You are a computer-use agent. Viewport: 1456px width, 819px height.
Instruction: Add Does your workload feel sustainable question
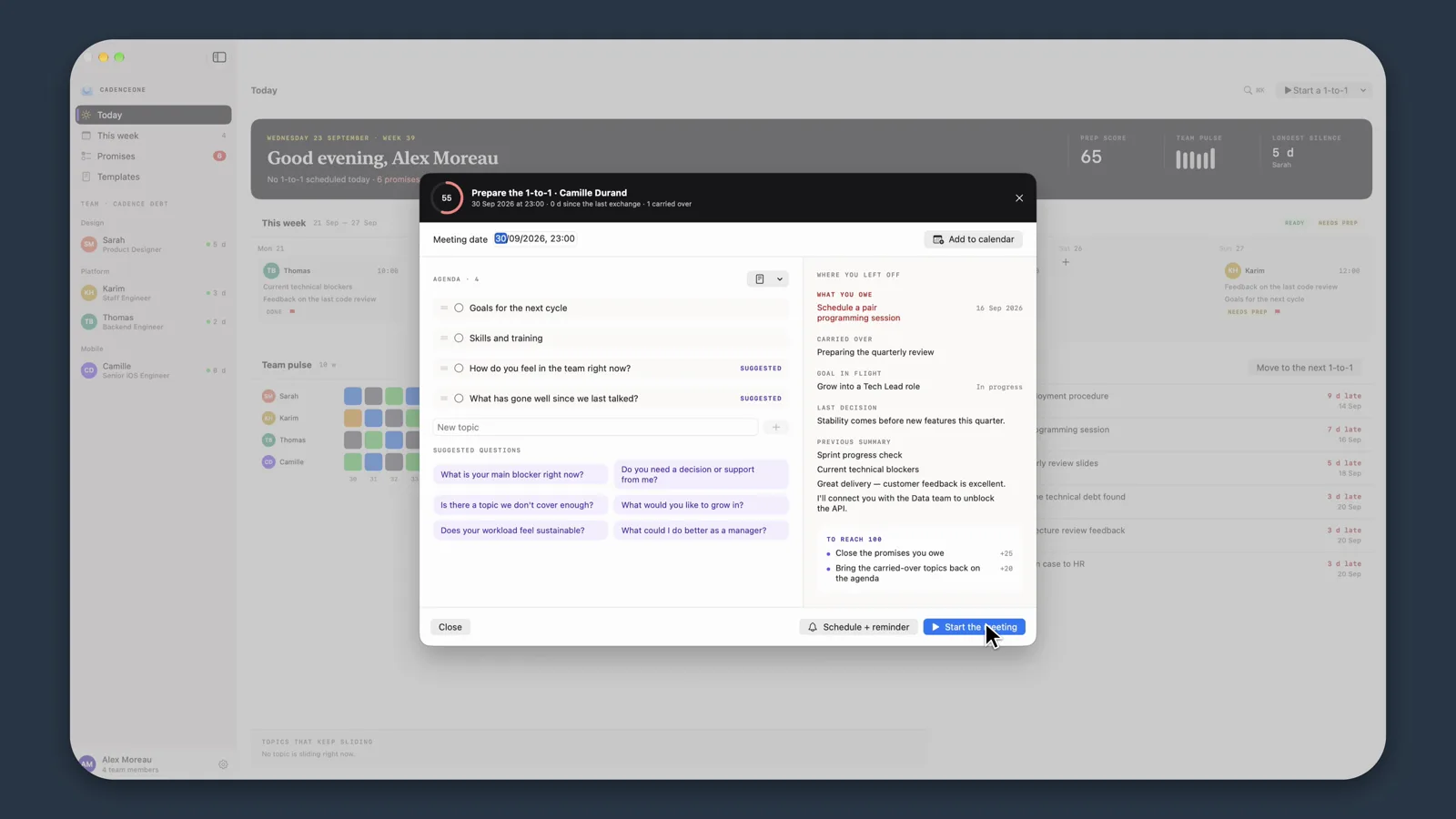pyautogui.click(x=521, y=531)
